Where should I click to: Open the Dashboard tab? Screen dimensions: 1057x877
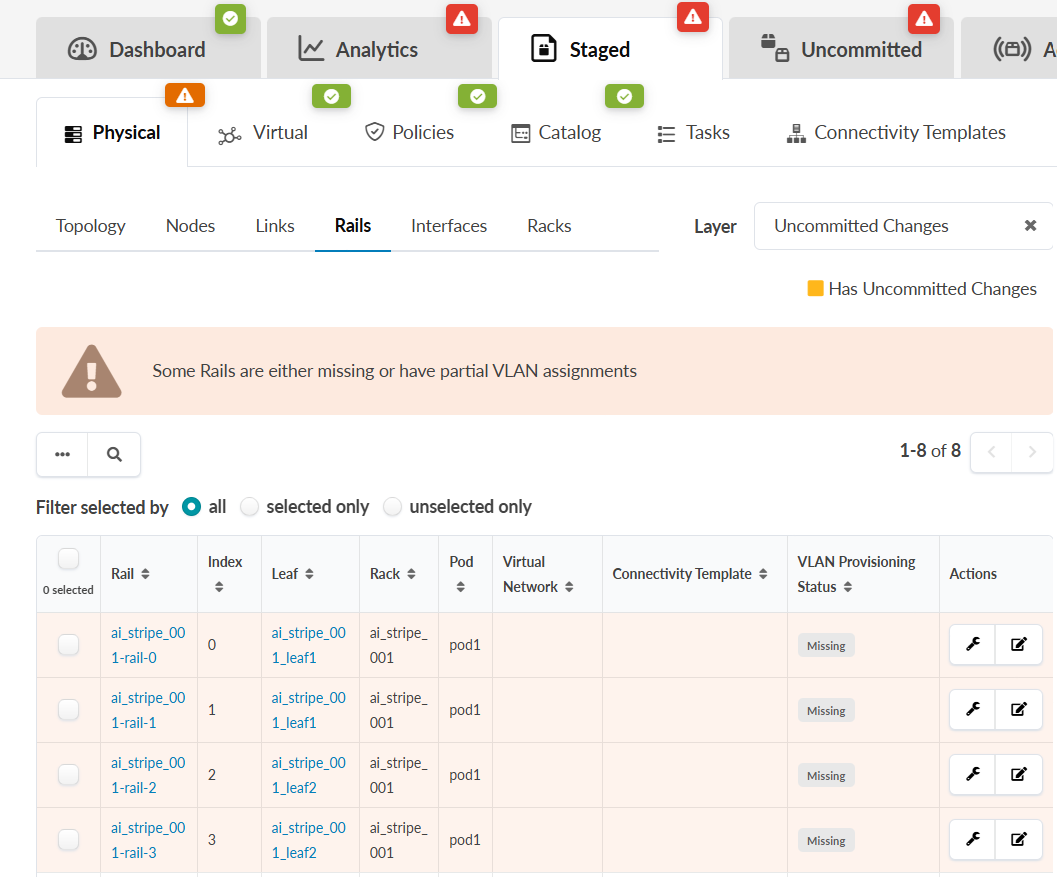point(148,49)
